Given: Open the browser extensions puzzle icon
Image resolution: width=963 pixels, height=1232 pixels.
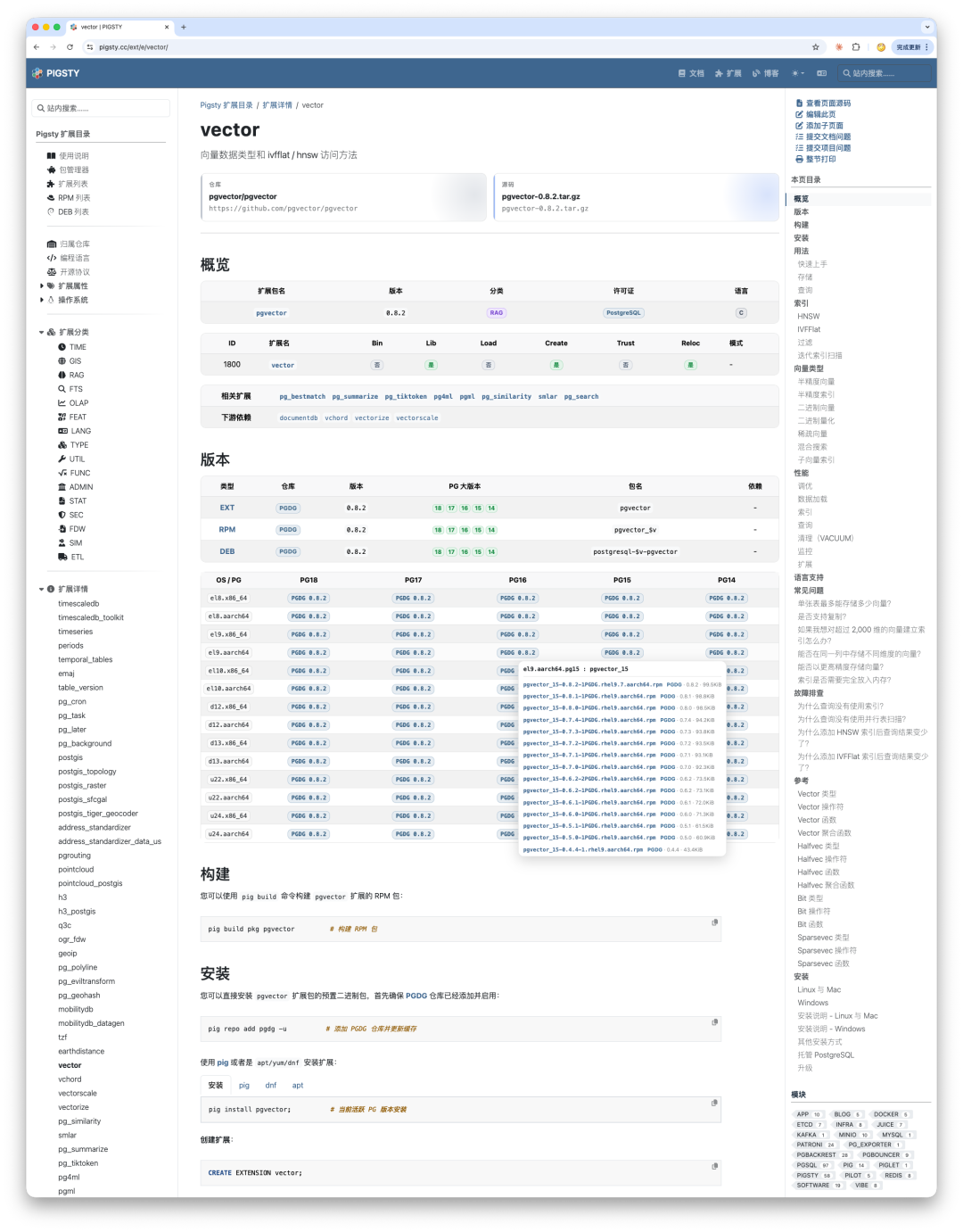Looking at the screenshot, I should (x=856, y=47).
